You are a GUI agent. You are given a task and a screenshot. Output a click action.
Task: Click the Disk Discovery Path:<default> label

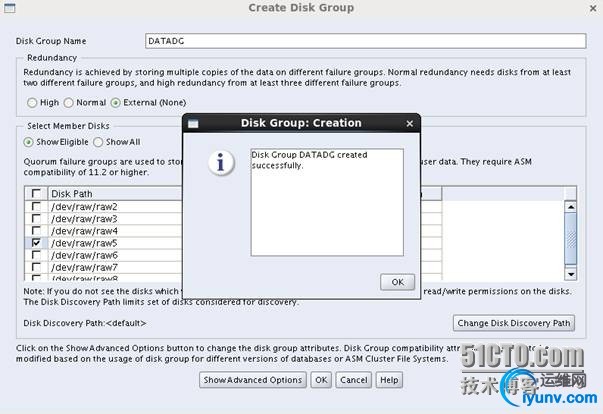coord(85,323)
